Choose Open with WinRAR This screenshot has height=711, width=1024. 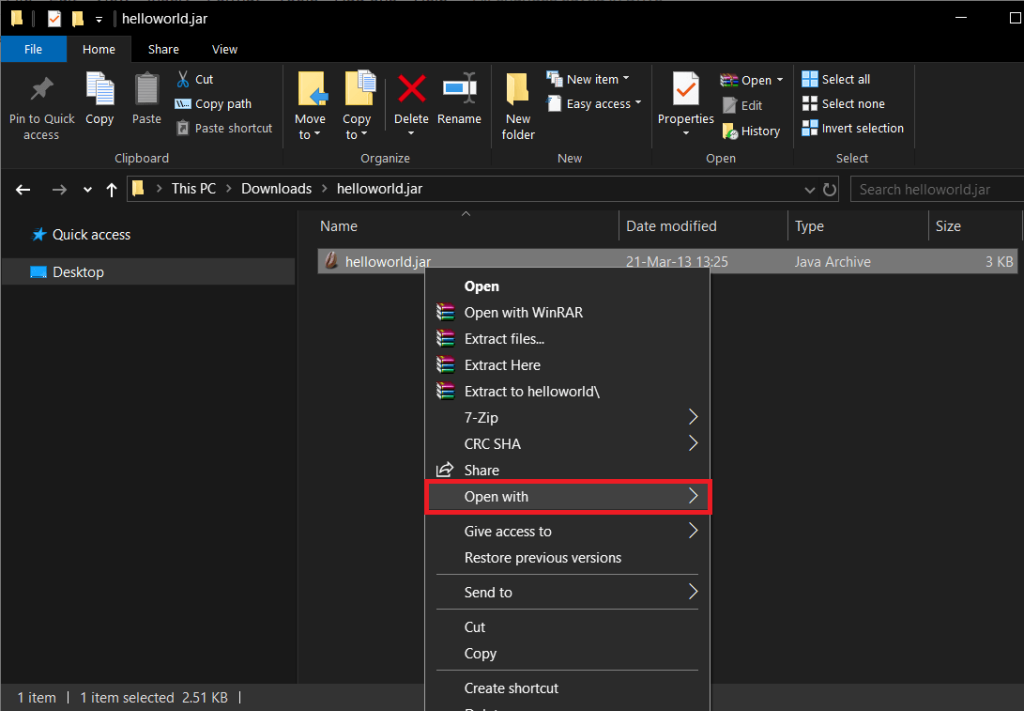click(x=567, y=313)
